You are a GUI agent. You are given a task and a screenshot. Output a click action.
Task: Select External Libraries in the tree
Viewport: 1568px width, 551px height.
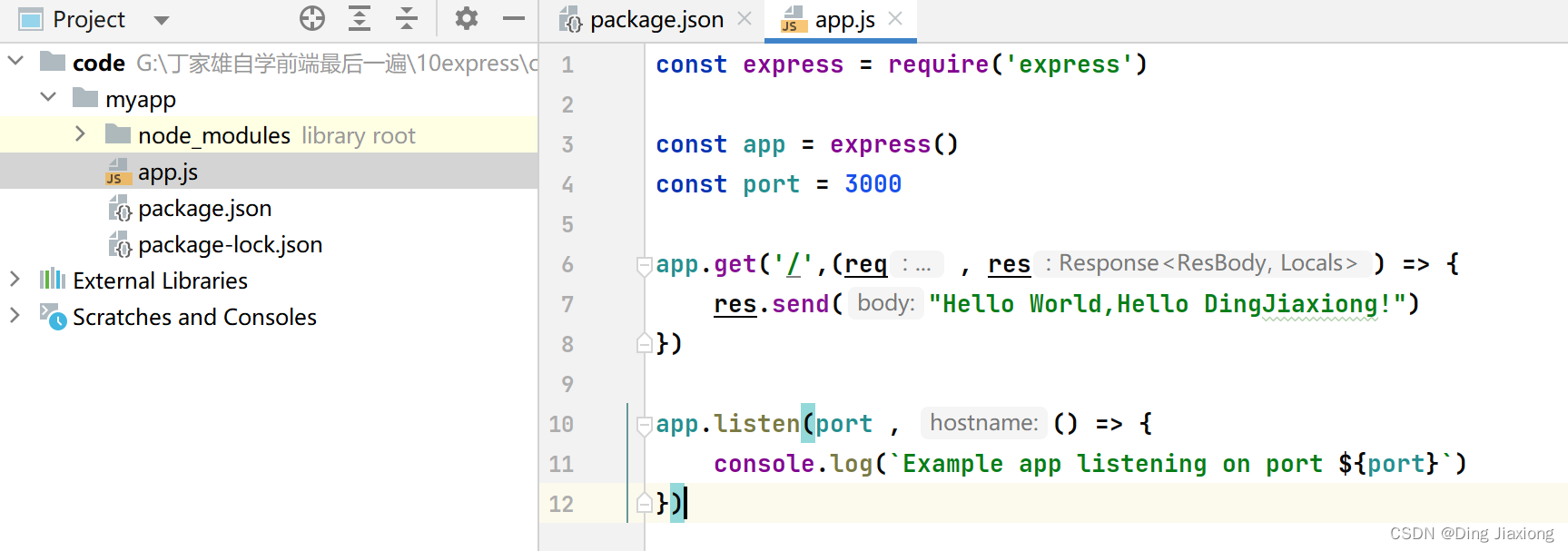pos(269,280)
